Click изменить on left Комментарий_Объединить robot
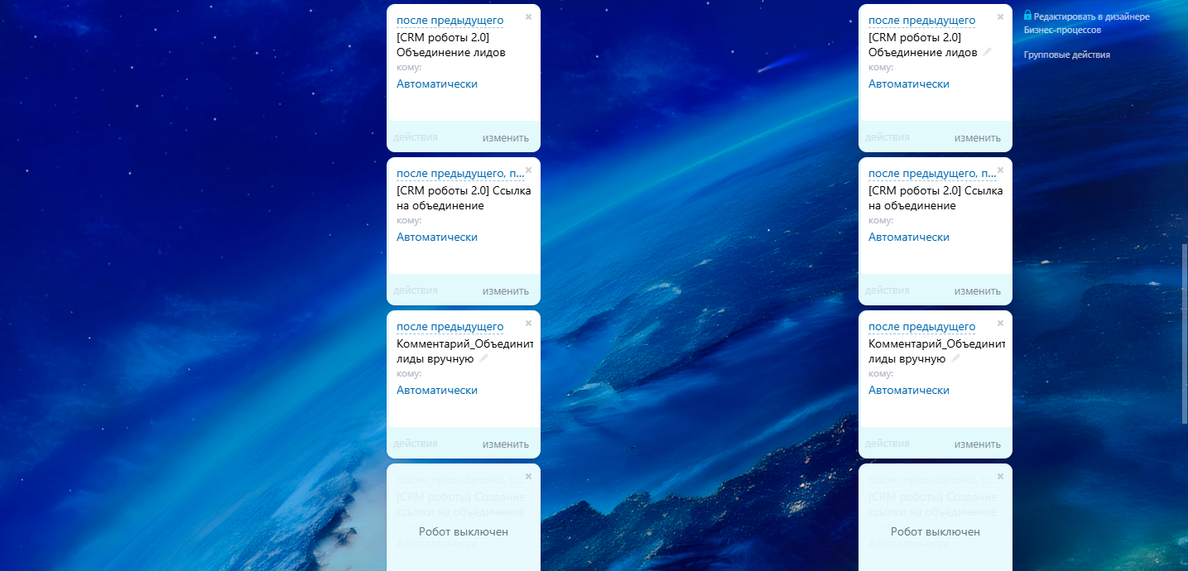Screen dimensions: 1188x571 [505, 444]
